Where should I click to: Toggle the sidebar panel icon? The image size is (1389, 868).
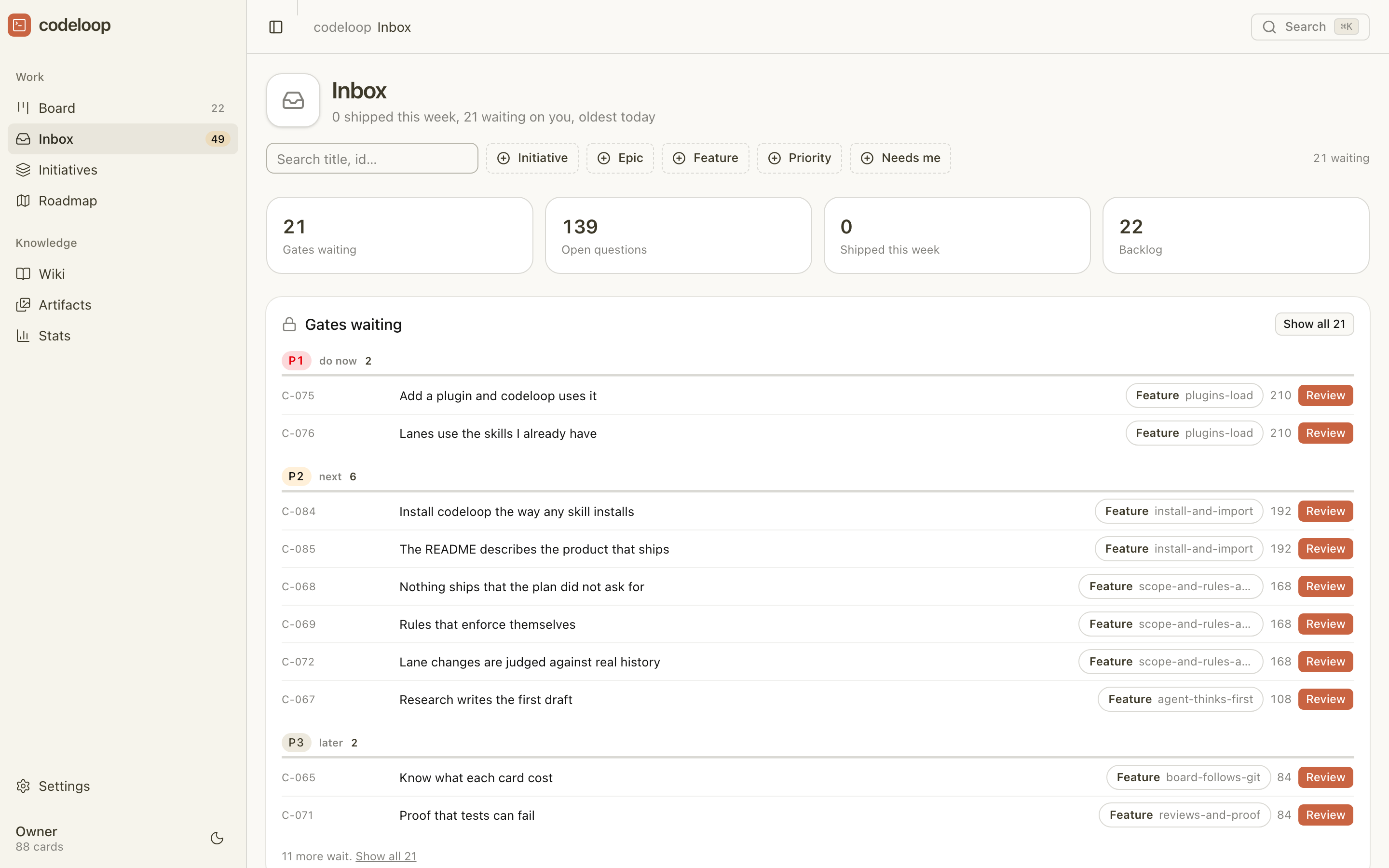click(276, 27)
